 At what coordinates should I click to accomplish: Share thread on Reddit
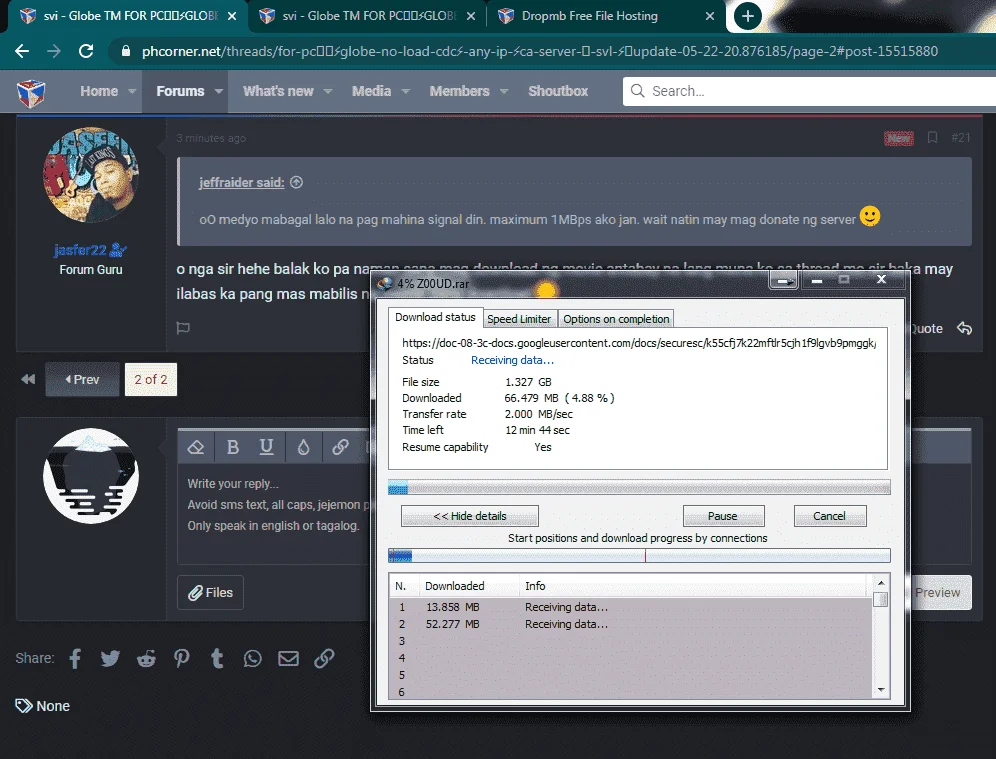(146, 659)
